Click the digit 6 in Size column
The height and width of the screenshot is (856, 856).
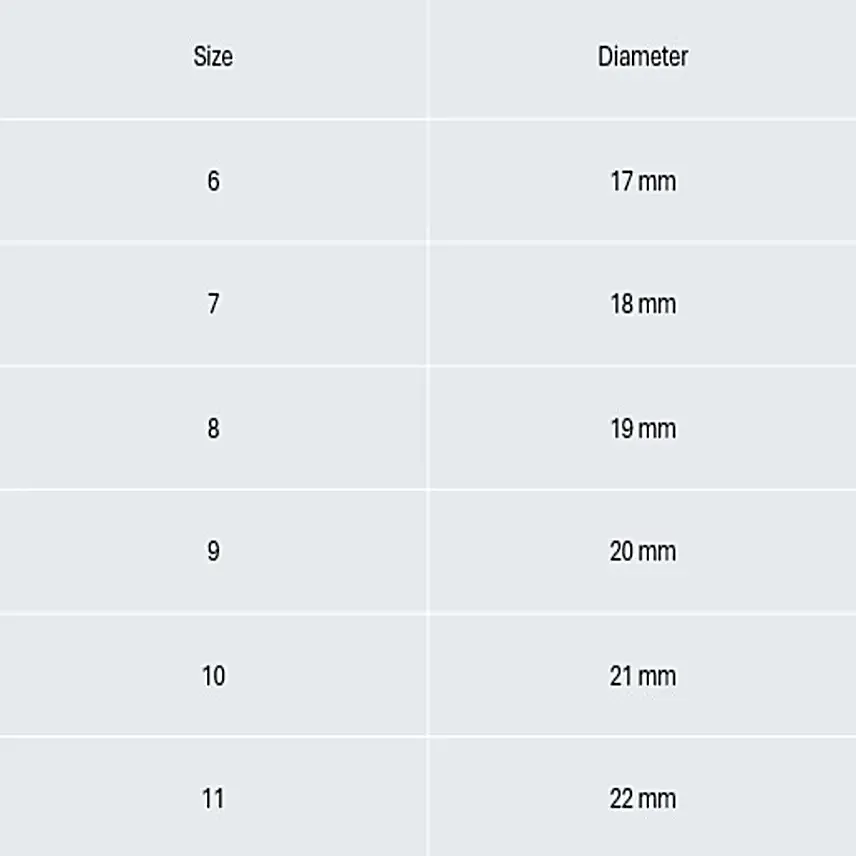213,181
